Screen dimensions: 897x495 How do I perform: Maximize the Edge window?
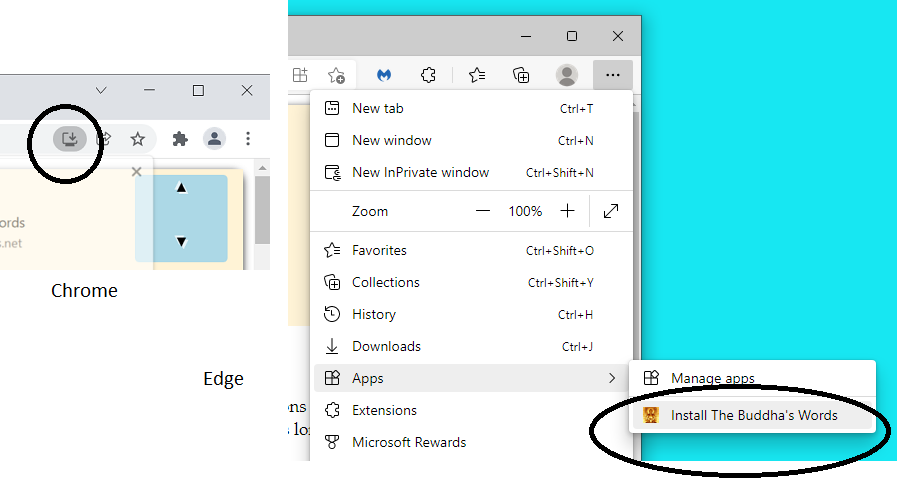coord(572,36)
